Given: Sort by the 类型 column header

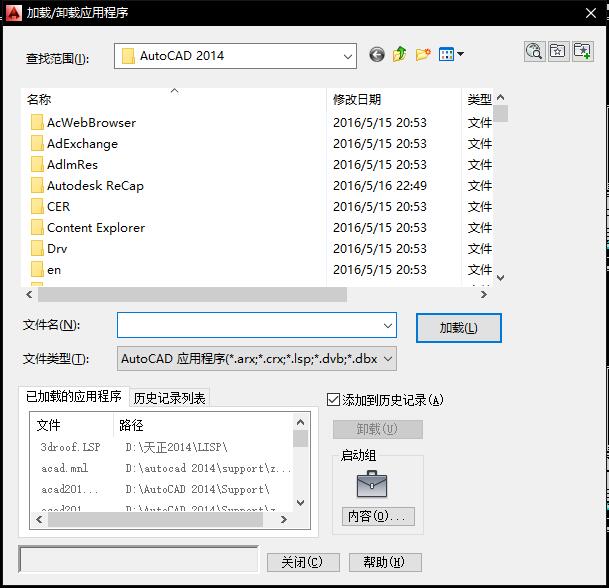Looking at the screenshot, I should click(x=479, y=99).
